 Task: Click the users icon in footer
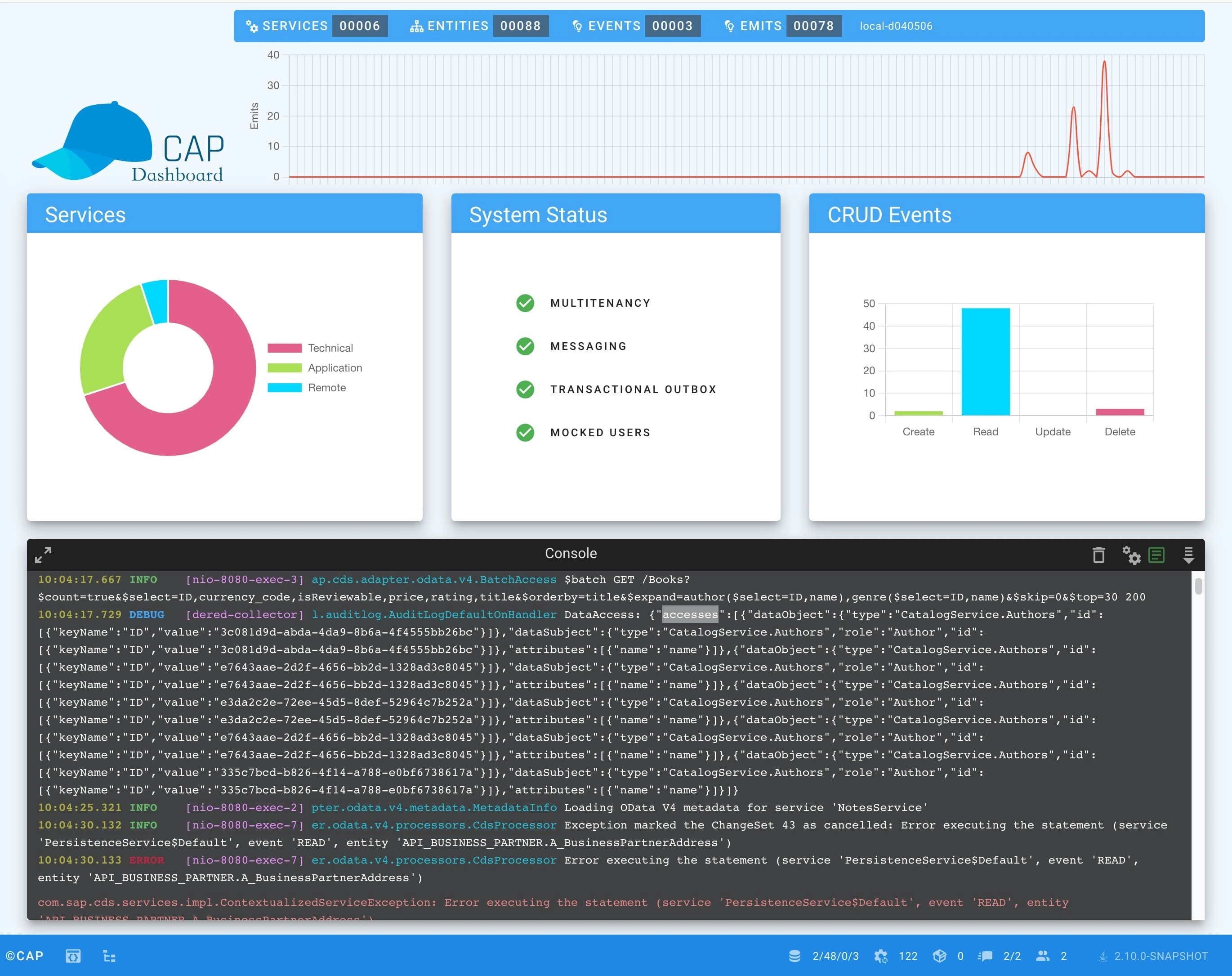pyautogui.click(x=1043, y=956)
